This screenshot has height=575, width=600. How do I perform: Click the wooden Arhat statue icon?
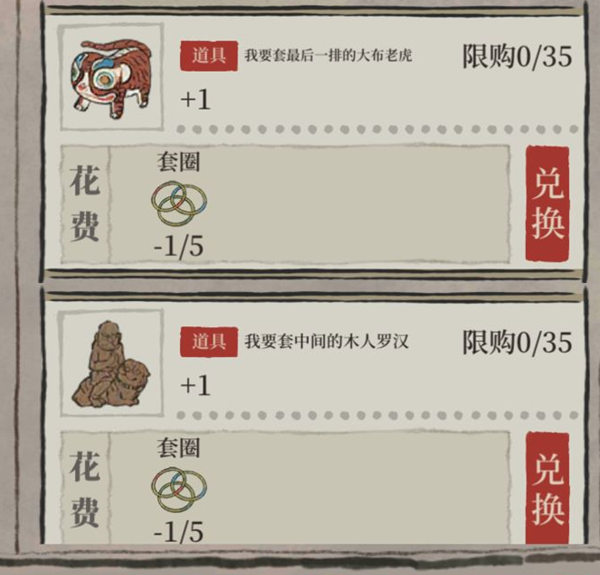[111, 364]
